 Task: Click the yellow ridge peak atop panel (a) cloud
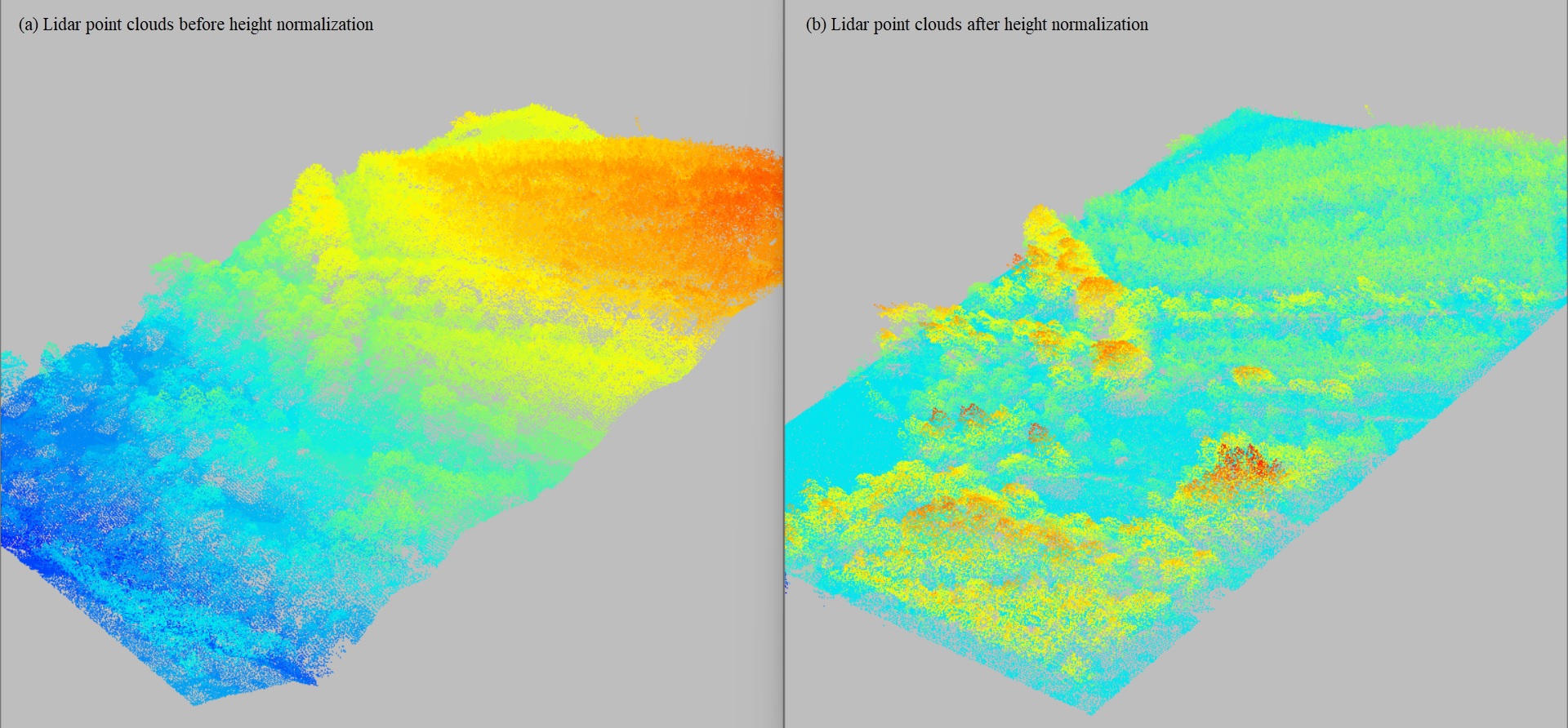(532, 114)
